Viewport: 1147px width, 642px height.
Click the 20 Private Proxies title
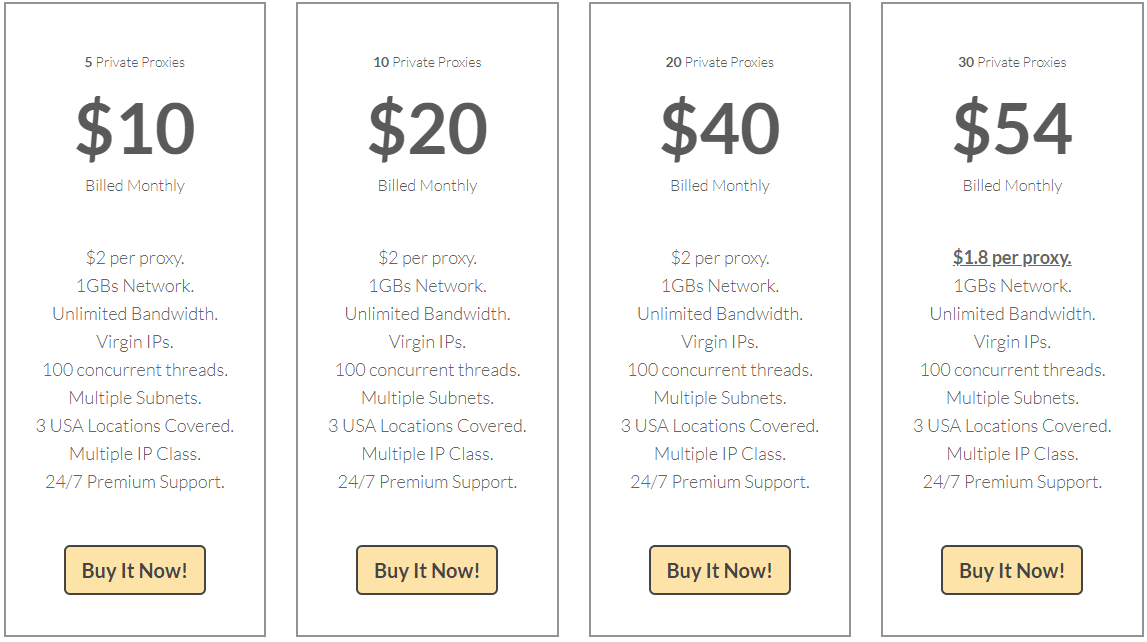pos(720,62)
